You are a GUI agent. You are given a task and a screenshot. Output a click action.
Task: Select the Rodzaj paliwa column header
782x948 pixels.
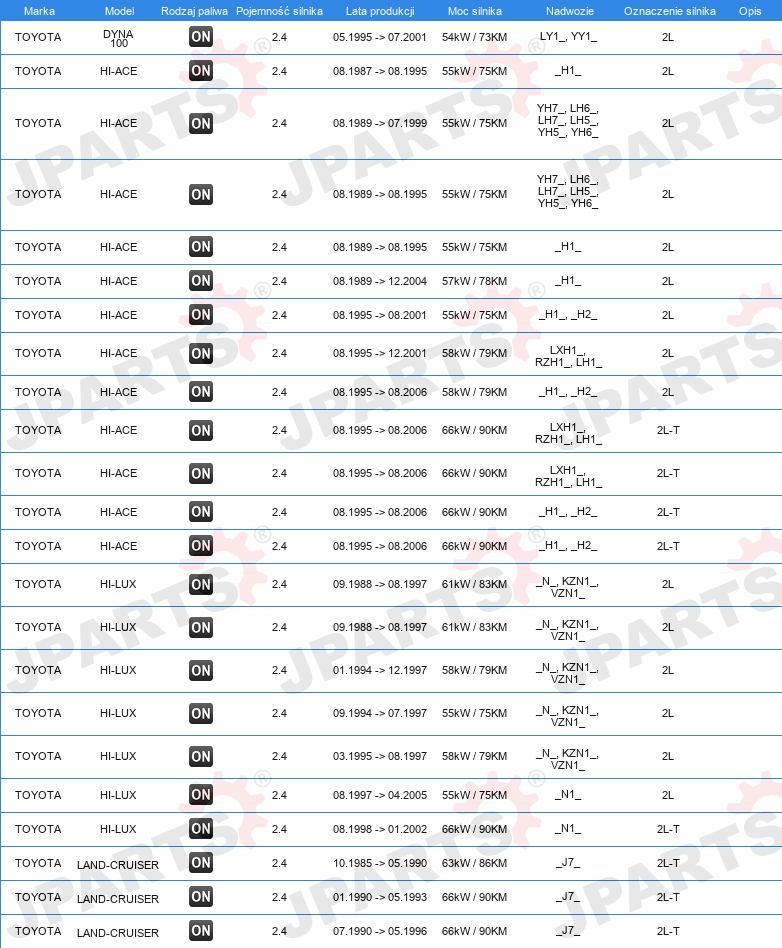(x=194, y=11)
